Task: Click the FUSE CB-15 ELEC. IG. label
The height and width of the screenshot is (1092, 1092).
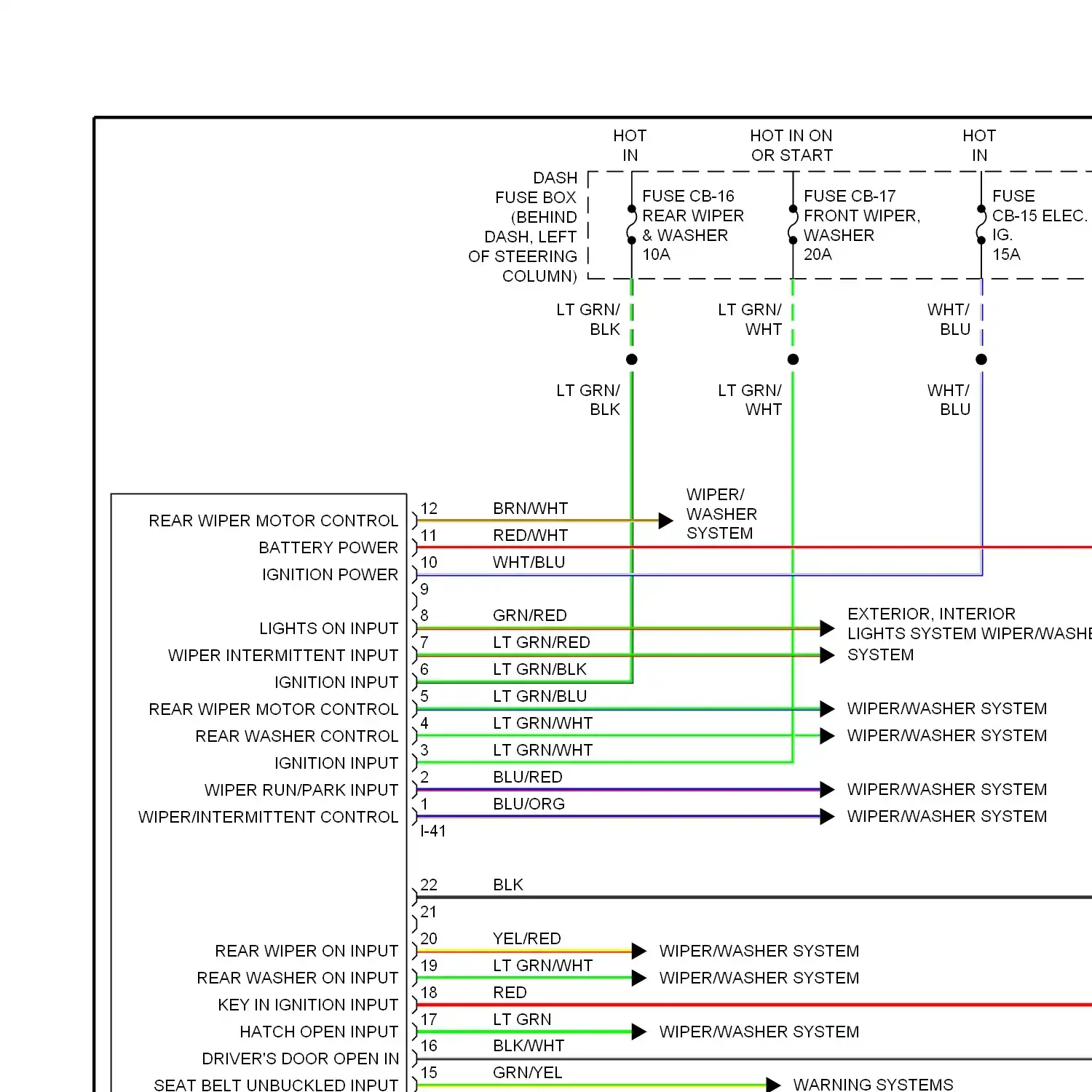Action: [1040, 225]
